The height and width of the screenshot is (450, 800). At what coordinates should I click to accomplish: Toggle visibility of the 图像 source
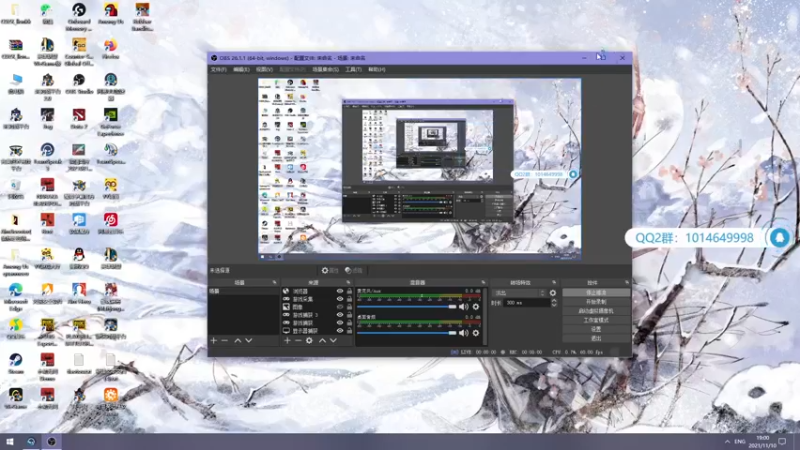pyautogui.click(x=340, y=307)
